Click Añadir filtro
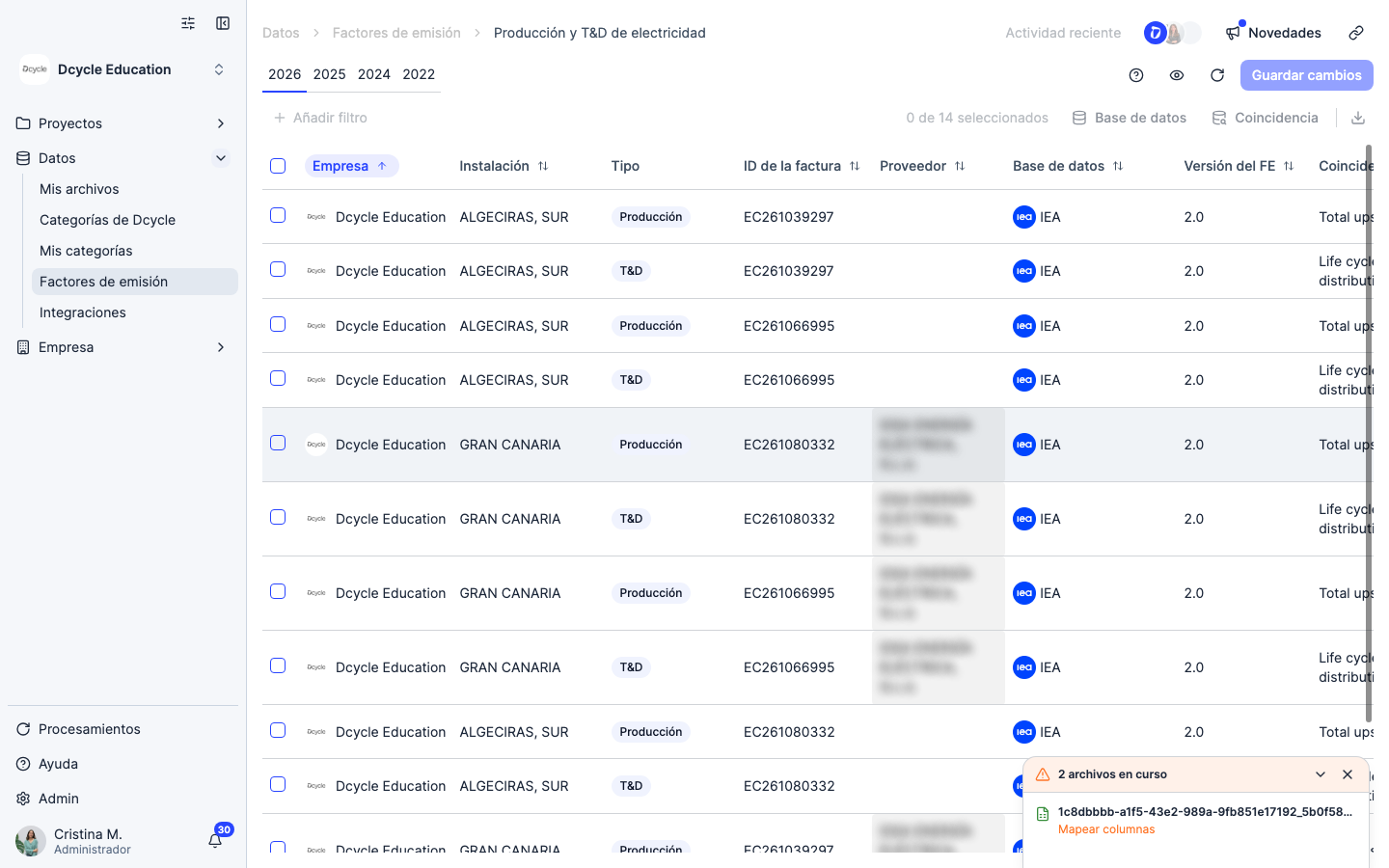Image resolution: width=1389 pixels, height=868 pixels. [320, 118]
